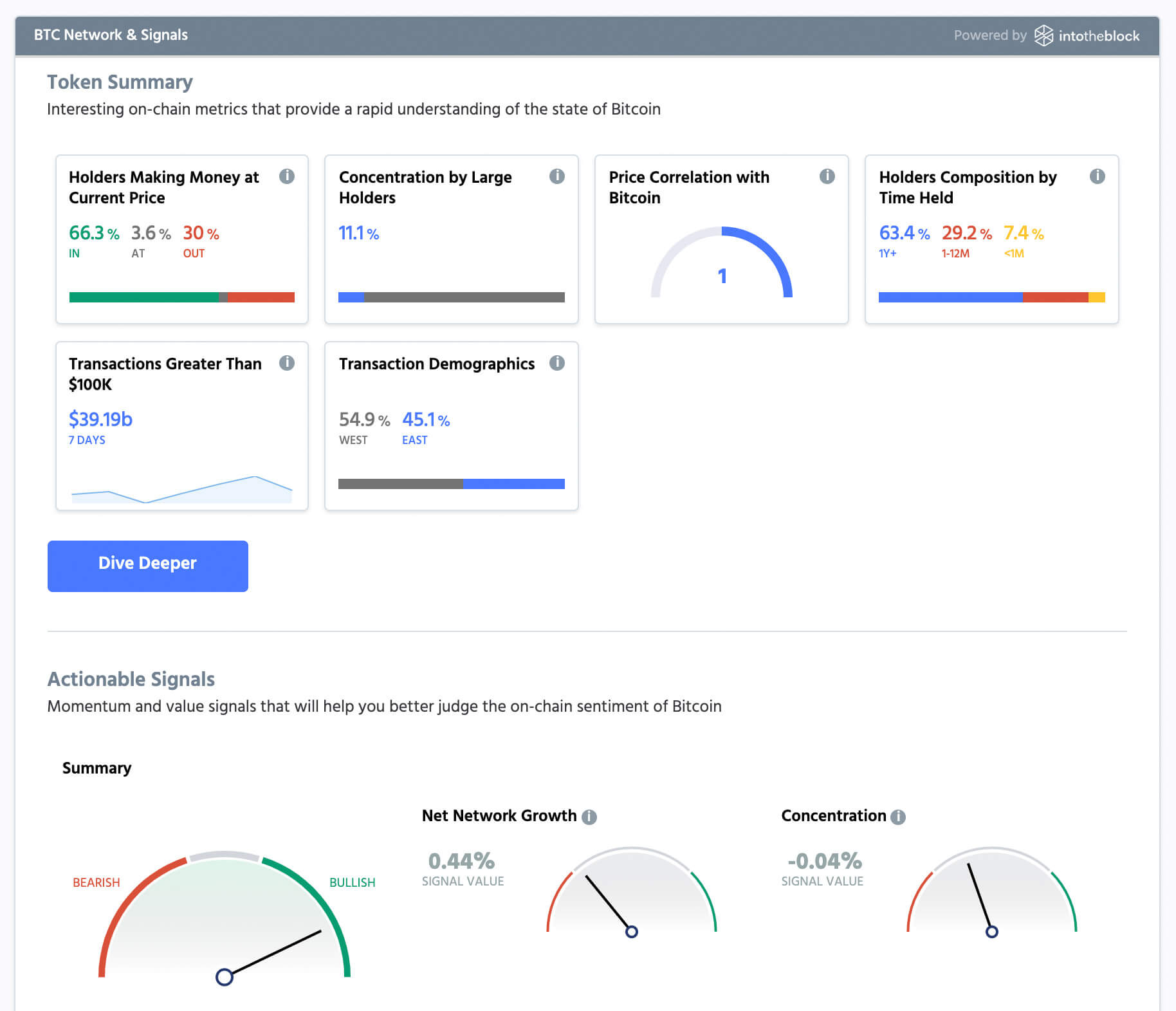This screenshot has width=1176, height=1011.
Task: Click the info icon on Holders Composition by Time Held
Action: 1097,176
